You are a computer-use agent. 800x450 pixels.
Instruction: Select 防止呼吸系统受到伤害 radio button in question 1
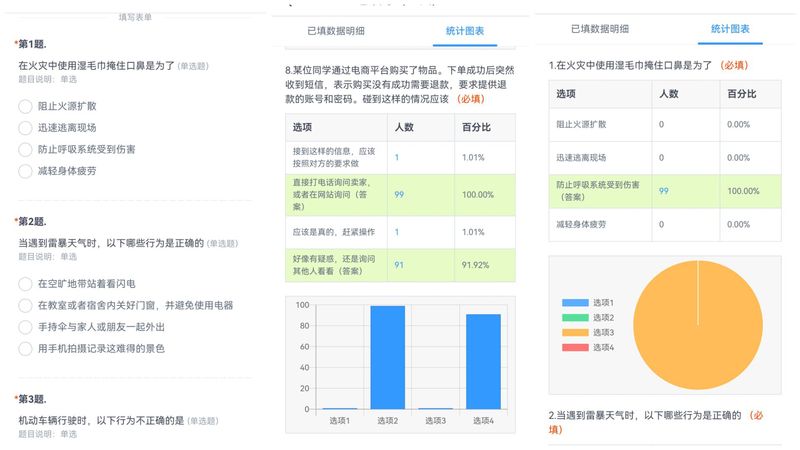pos(25,149)
